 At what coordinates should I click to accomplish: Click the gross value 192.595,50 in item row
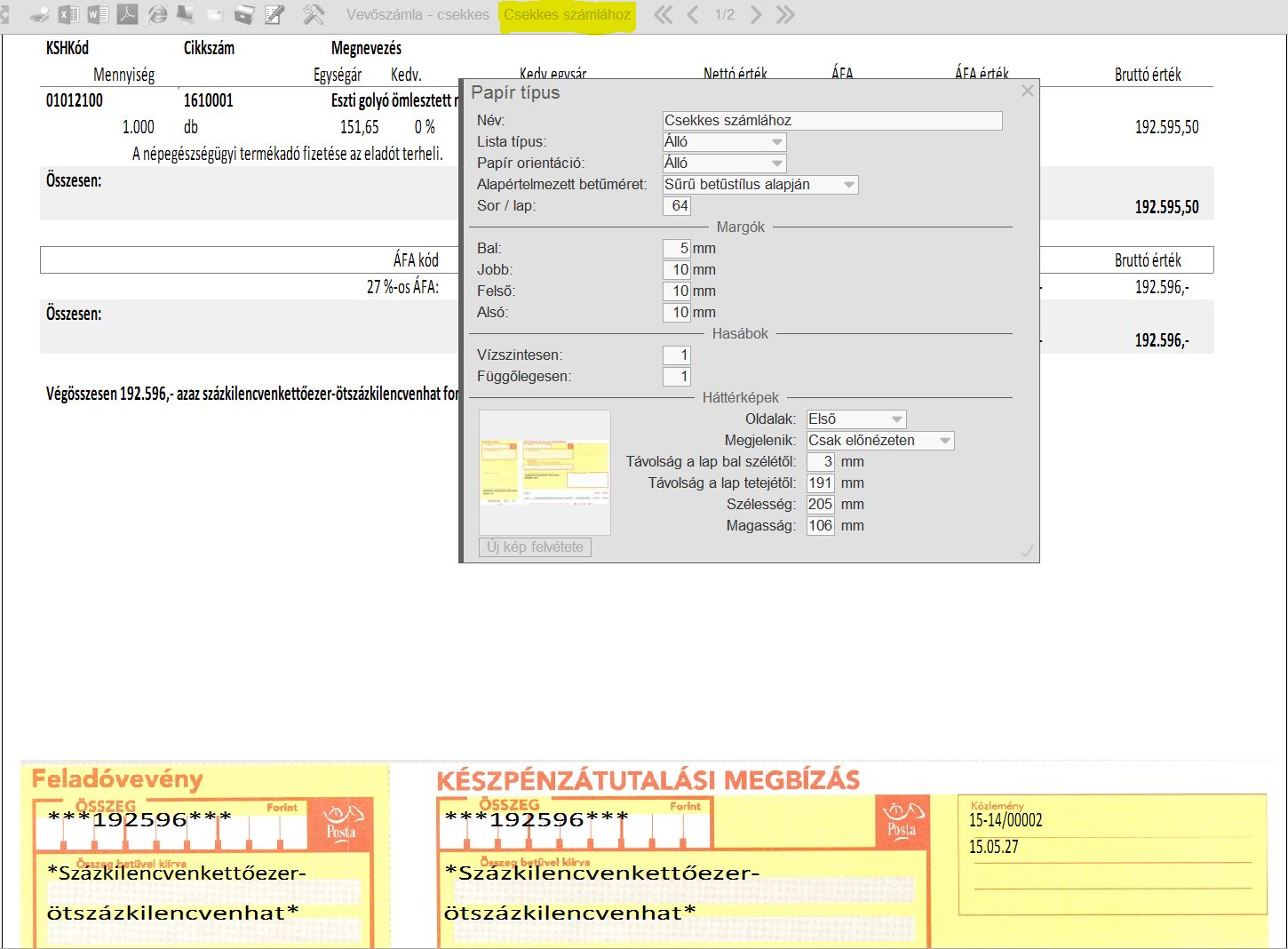[x=1167, y=127]
